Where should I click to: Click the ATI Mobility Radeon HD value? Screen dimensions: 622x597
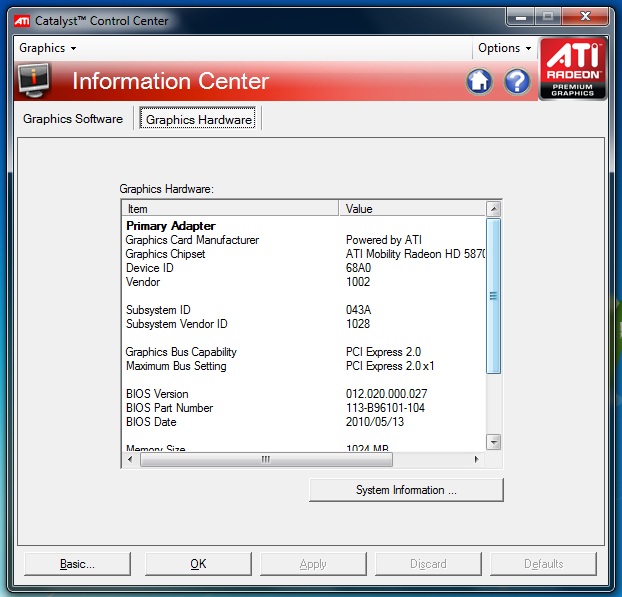point(415,254)
